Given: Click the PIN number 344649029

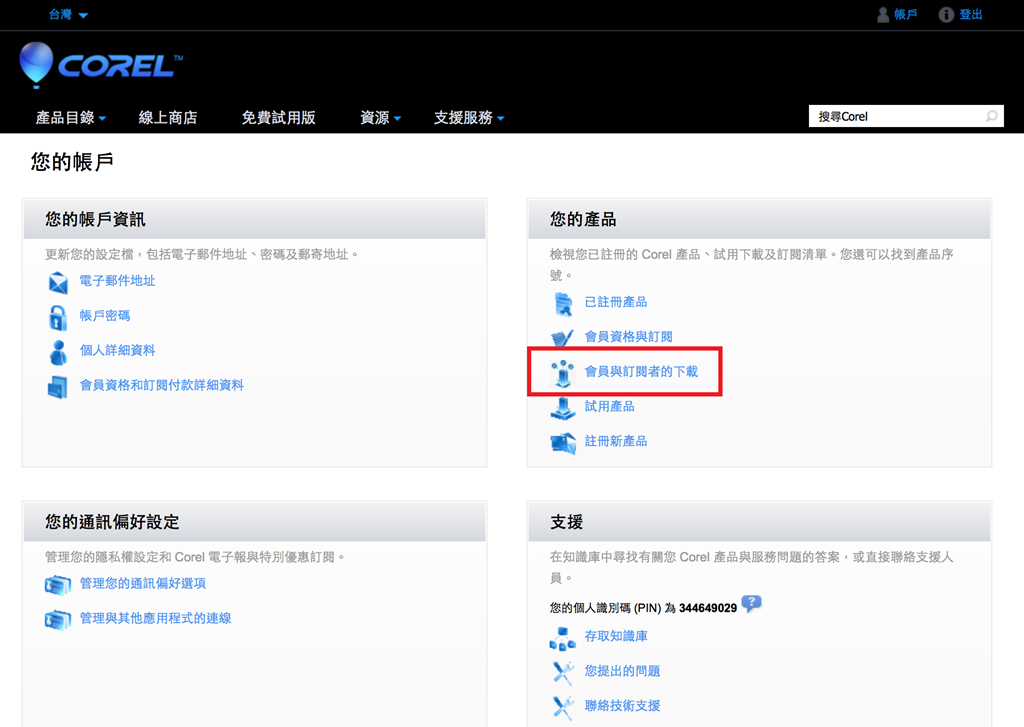Looking at the screenshot, I should [x=708, y=608].
